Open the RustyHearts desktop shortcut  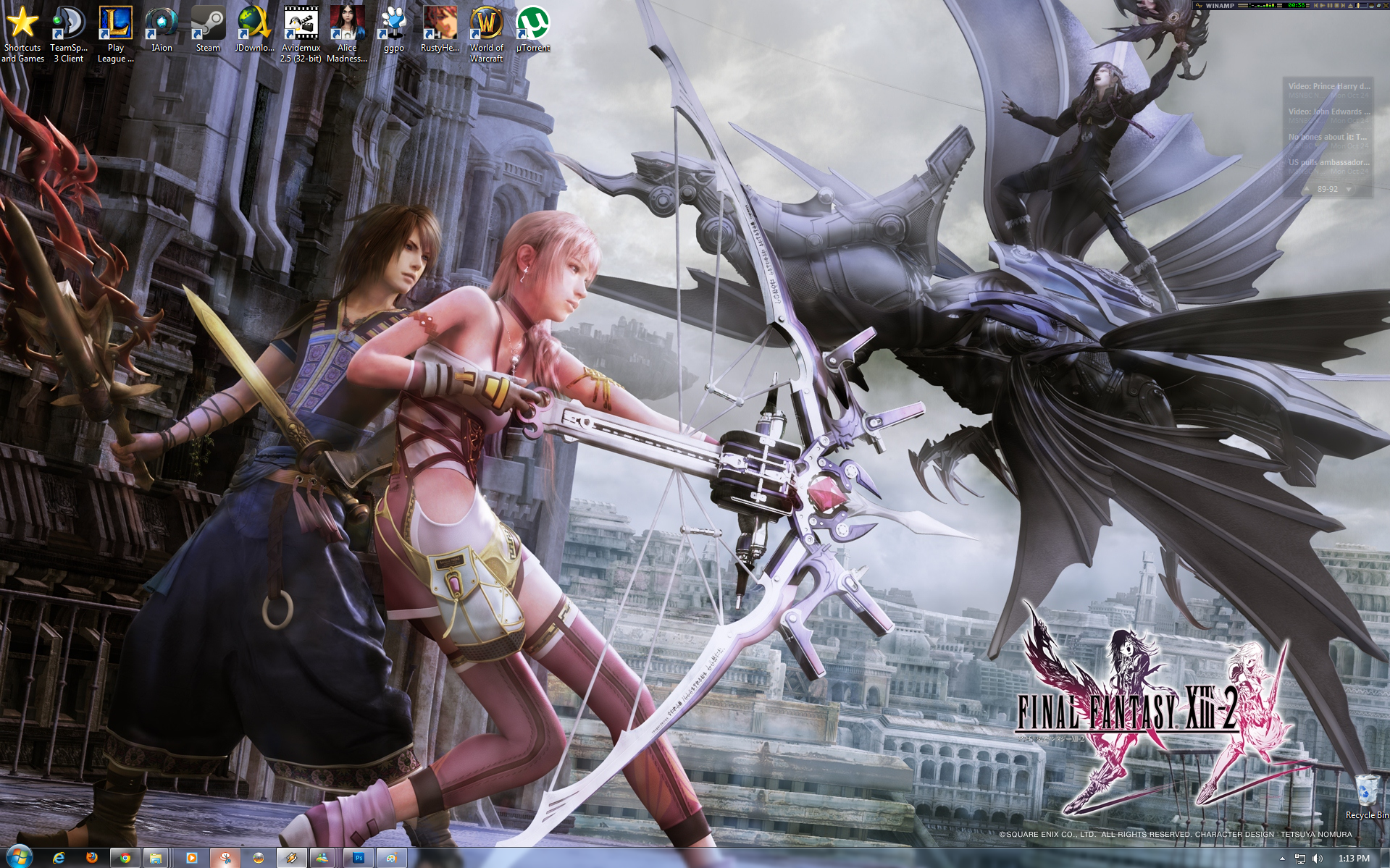pyautogui.click(x=440, y=29)
